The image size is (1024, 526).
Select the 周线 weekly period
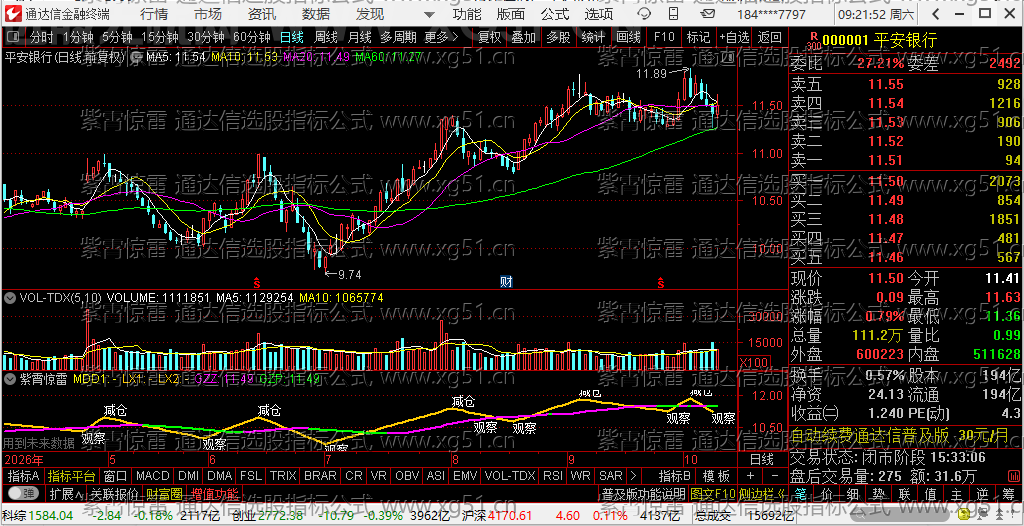(x=325, y=37)
